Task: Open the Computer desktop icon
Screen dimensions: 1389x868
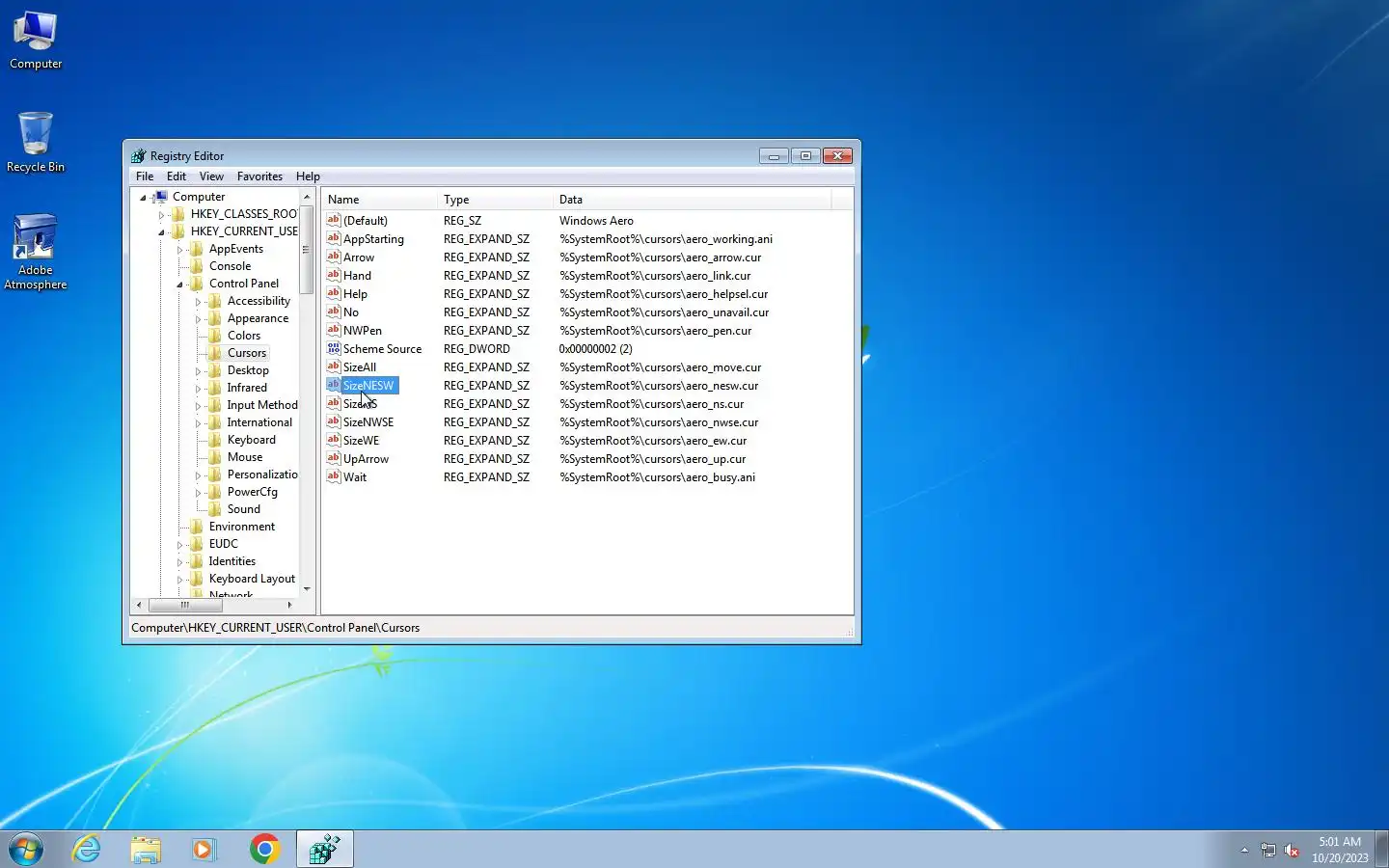Action: 36,41
